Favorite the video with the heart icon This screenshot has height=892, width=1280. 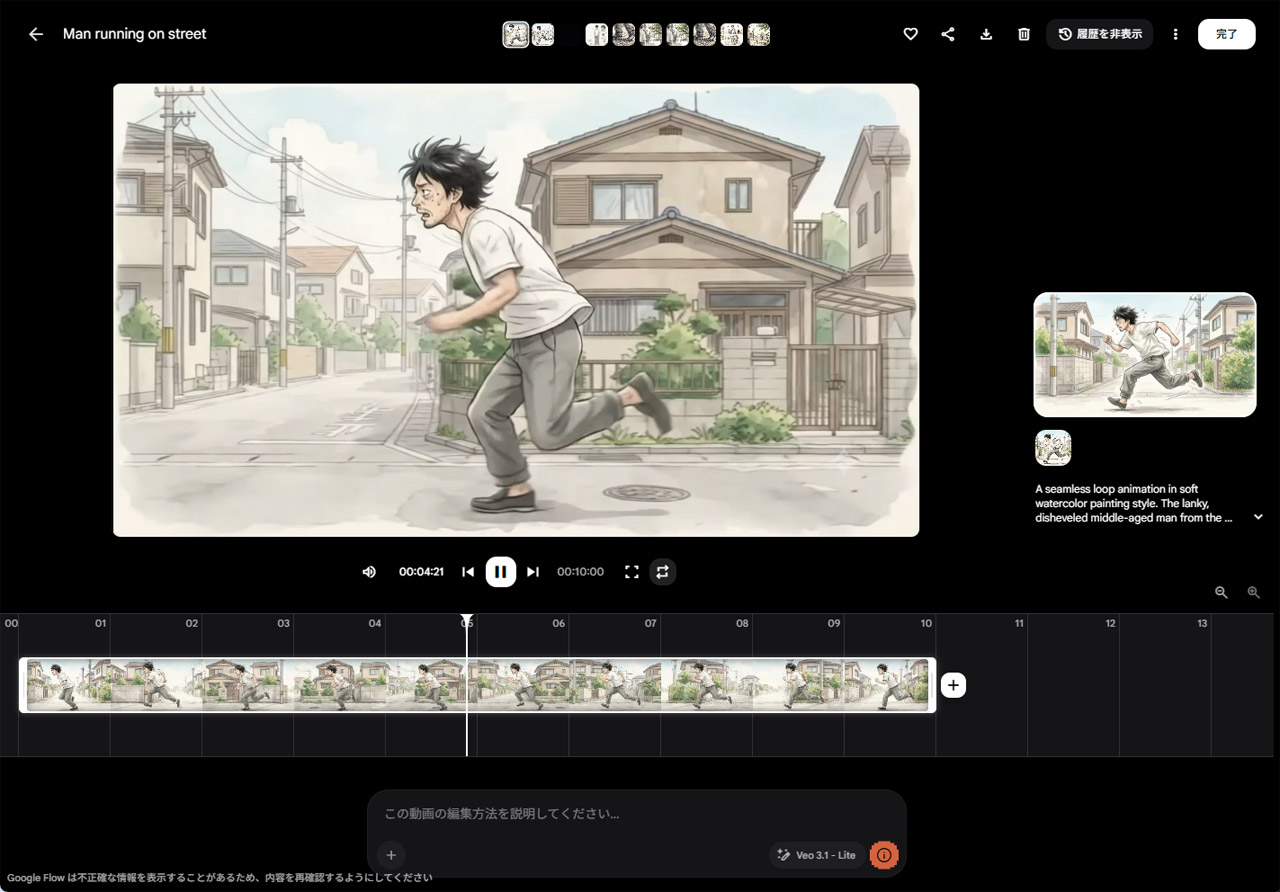click(910, 34)
